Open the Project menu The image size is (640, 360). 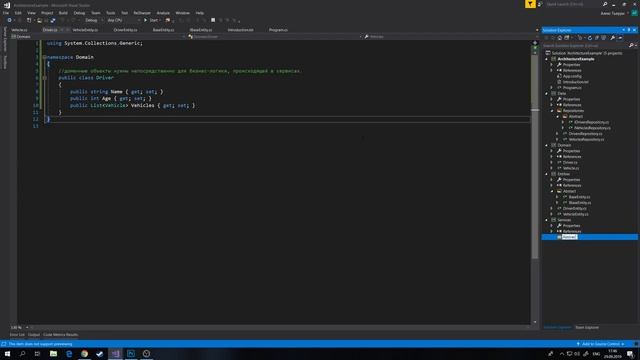click(47, 13)
